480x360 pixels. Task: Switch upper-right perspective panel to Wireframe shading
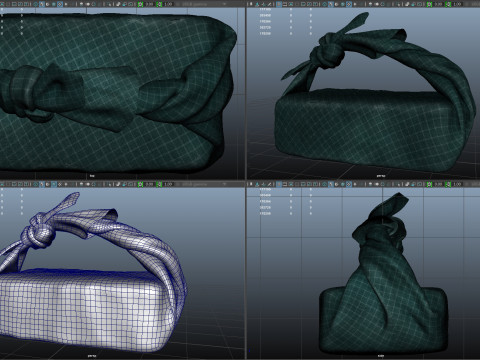tap(325, 4)
